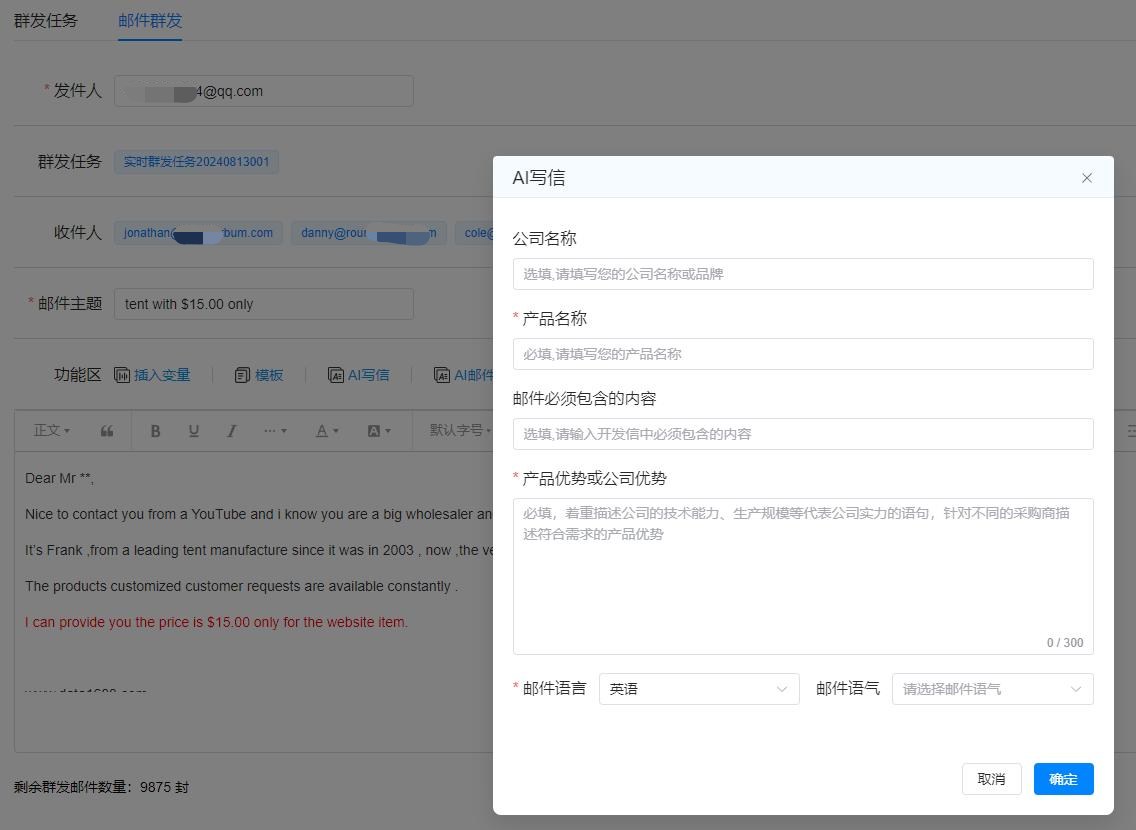
Task: Click the AI写信 icon in 功能区
Action: (x=335, y=375)
